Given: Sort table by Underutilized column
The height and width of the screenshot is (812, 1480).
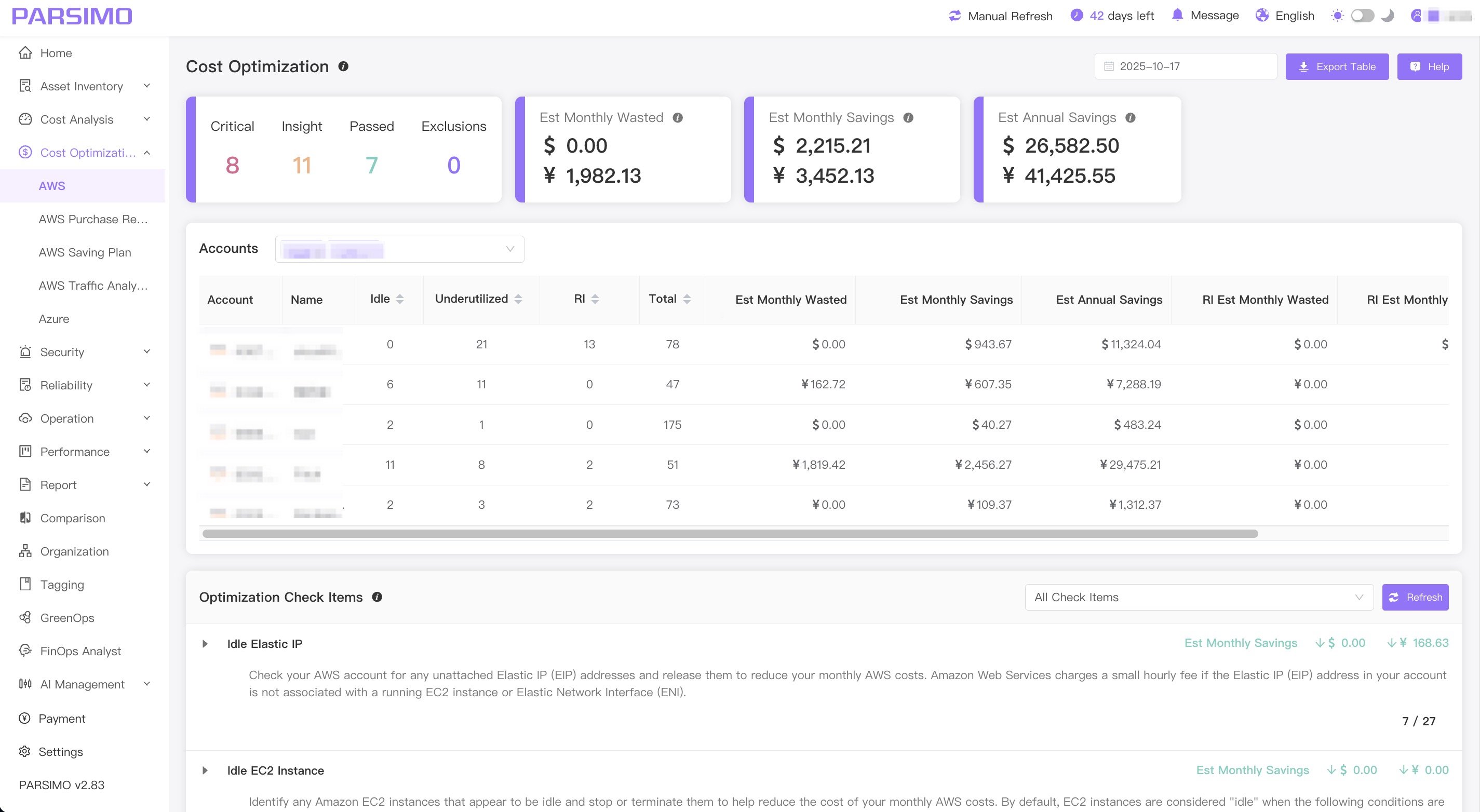Looking at the screenshot, I should (x=518, y=299).
